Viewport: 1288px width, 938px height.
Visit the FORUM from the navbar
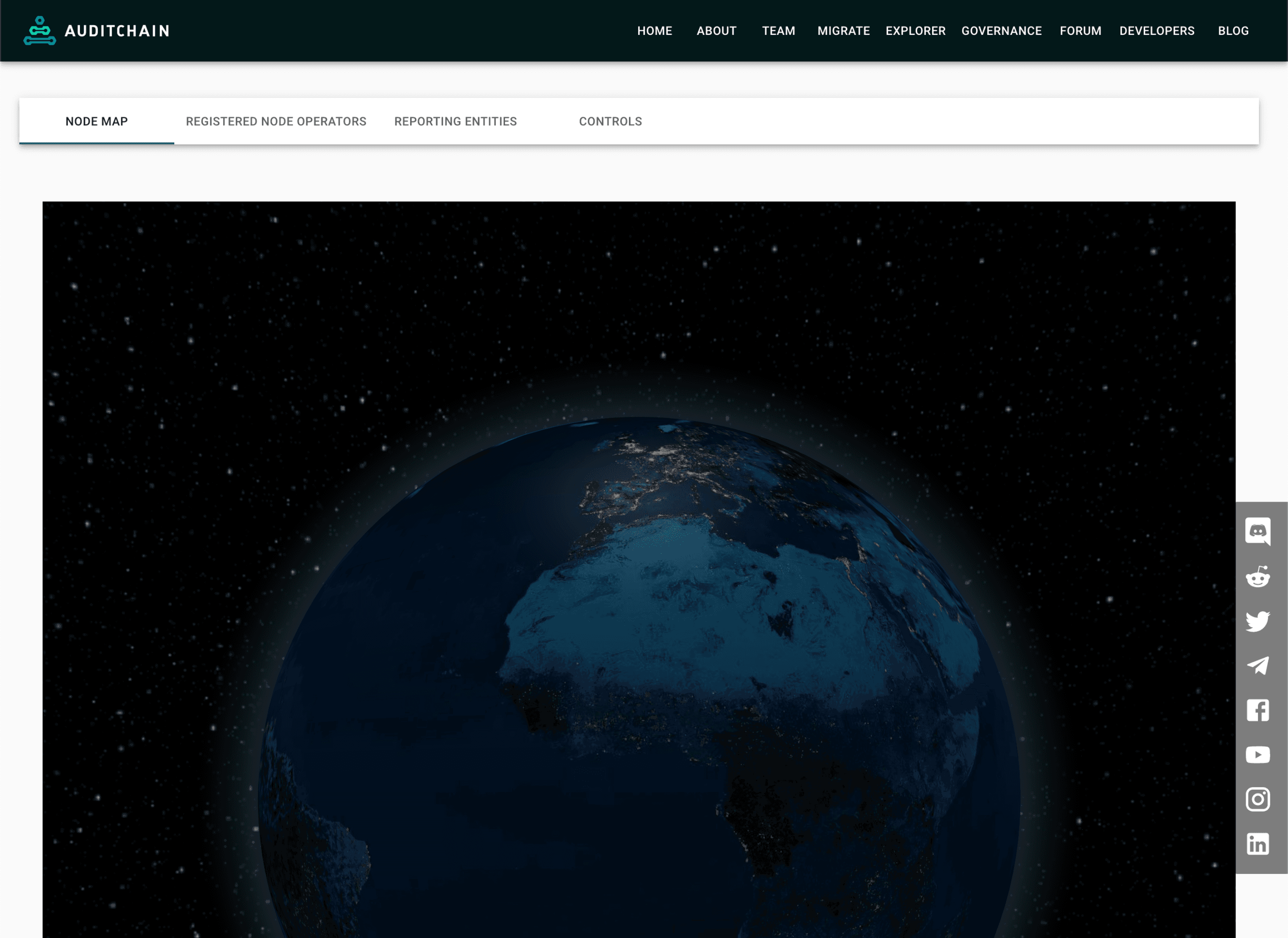coord(1080,31)
